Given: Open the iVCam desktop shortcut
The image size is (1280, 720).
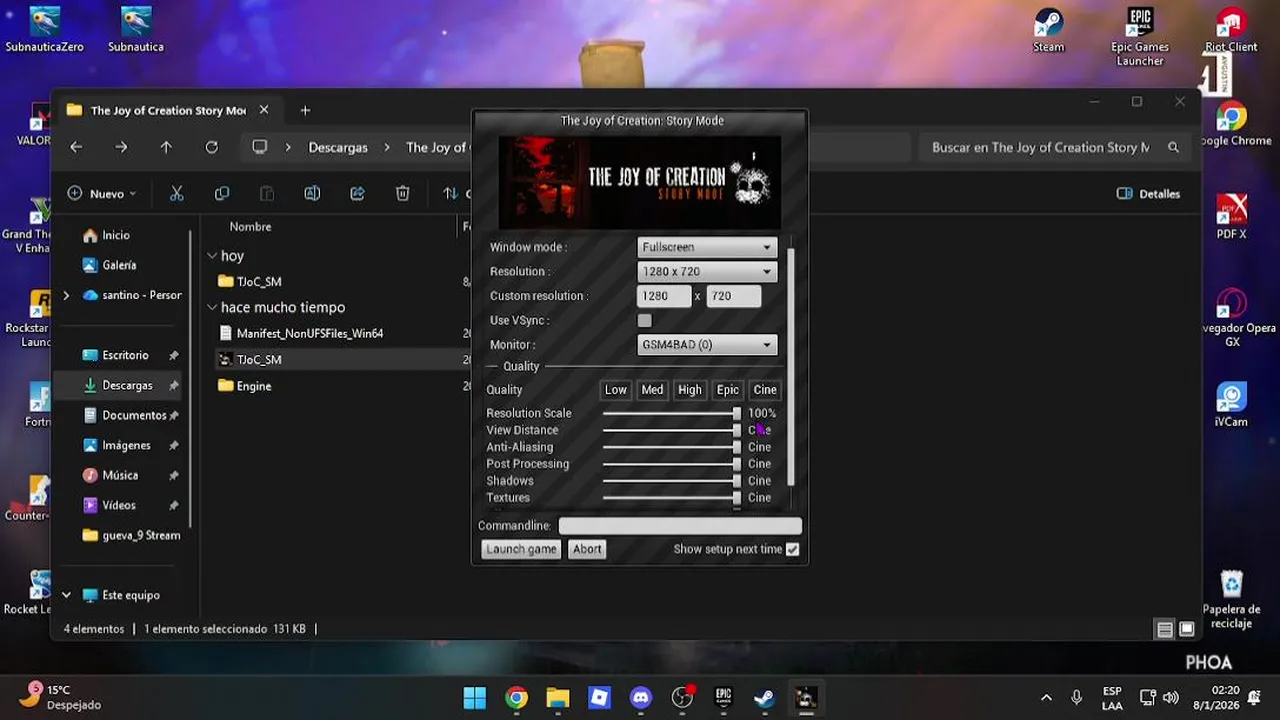Looking at the screenshot, I should [1231, 404].
